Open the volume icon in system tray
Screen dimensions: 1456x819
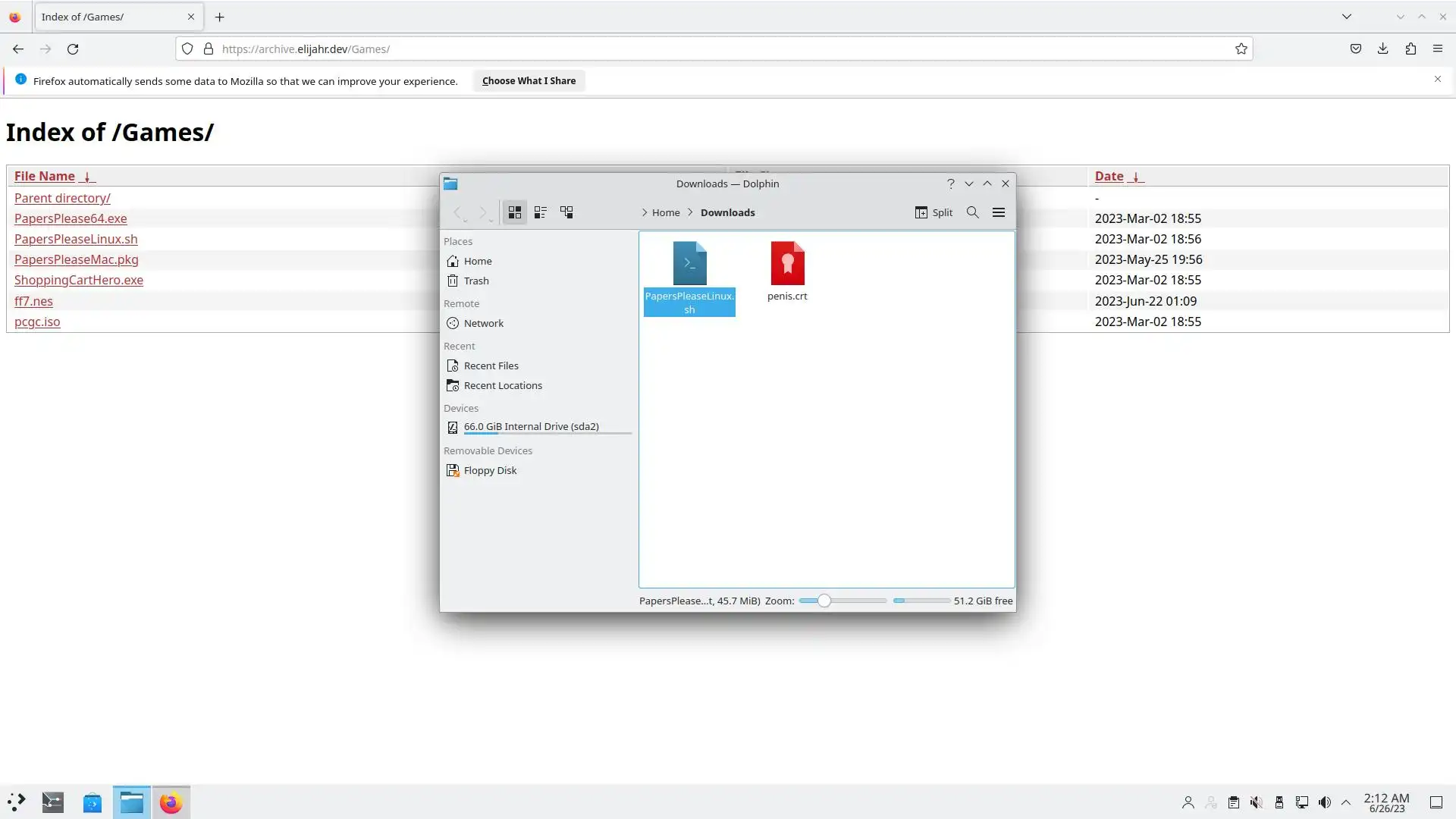click(x=1325, y=802)
